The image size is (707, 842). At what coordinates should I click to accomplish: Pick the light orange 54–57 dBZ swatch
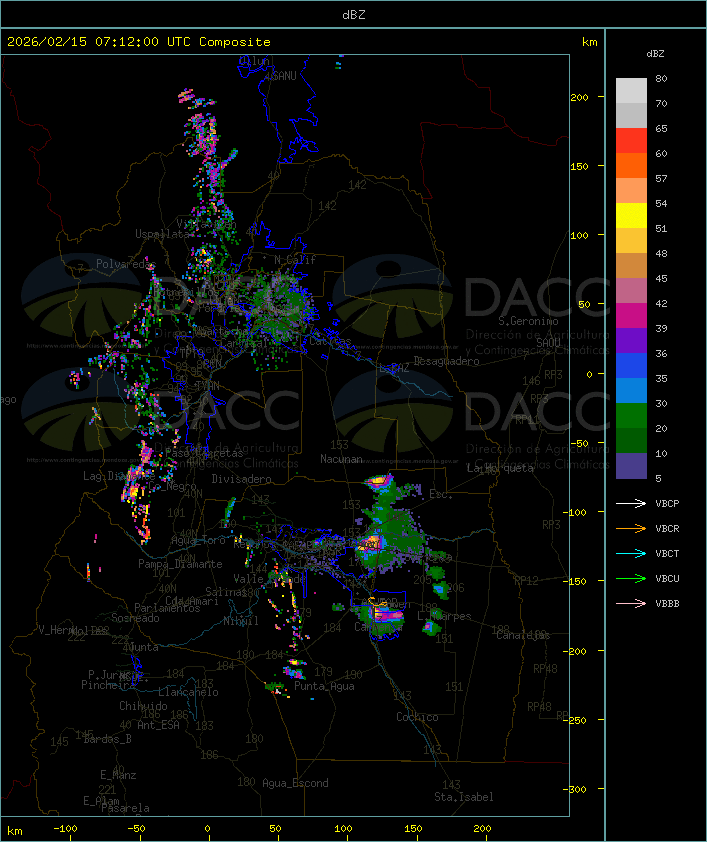point(631,191)
